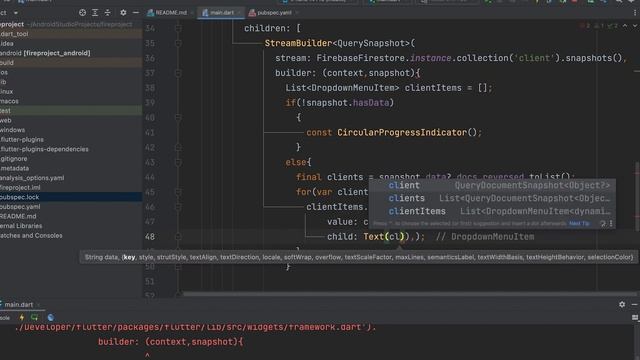Select android [fireproject_android] folder
640x360 pixels.
[x=71, y=53]
